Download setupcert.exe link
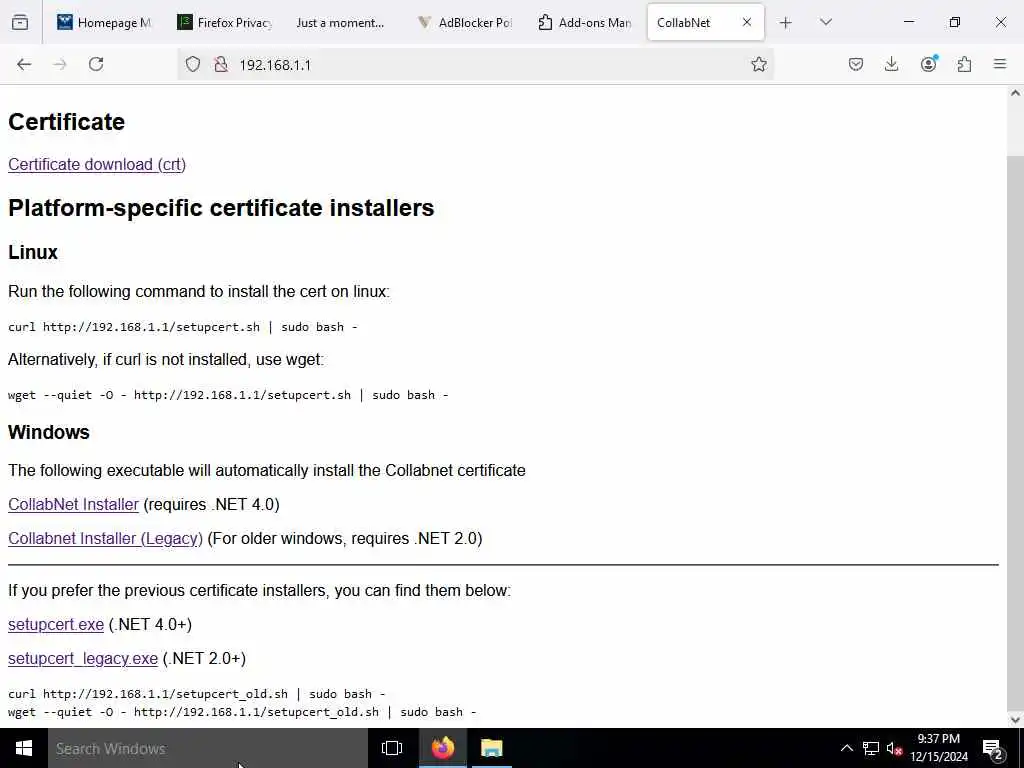Image resolution: width=1024 pixels, height=768 pixels. pos(56,624)
